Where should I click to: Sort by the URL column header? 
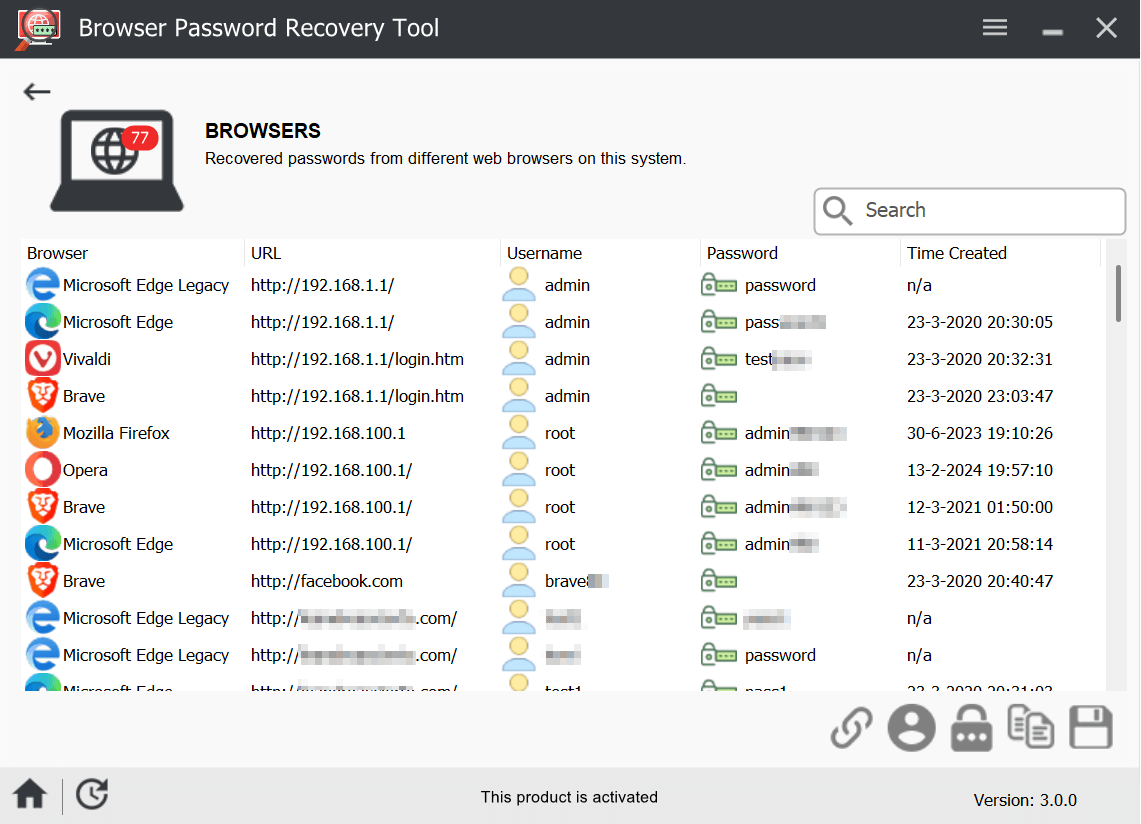coord(266,253)
